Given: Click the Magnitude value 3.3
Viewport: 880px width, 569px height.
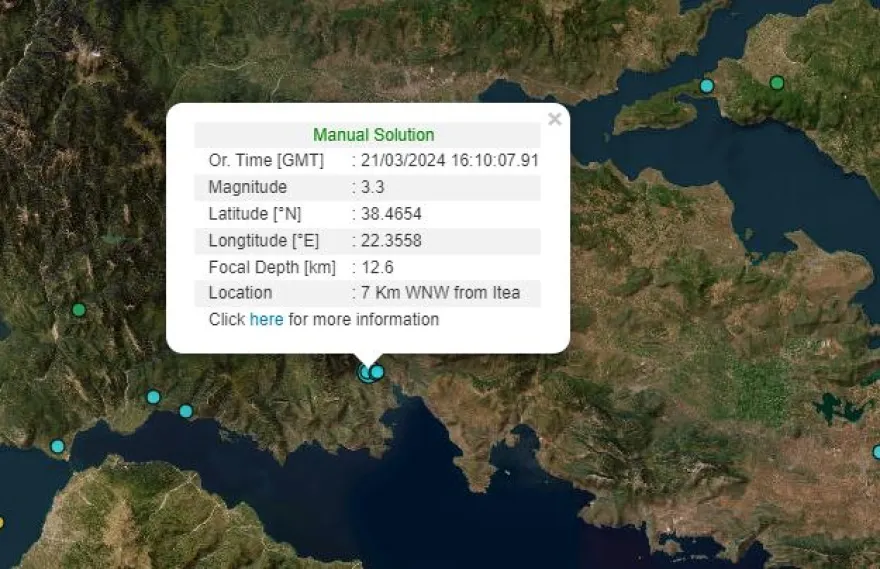Looking at the screenshot, I should tap(372, 188).
